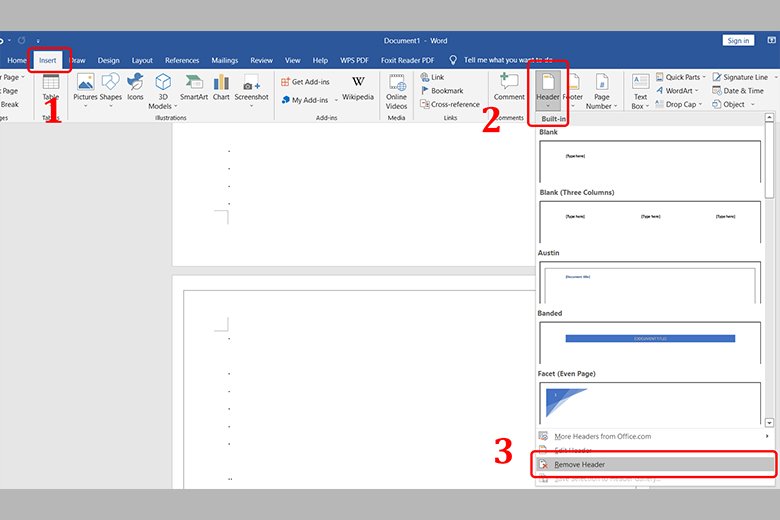780x520 pixels.
Task: Add a new Comment
Action: pyautogui.click(x=509, y=88)
